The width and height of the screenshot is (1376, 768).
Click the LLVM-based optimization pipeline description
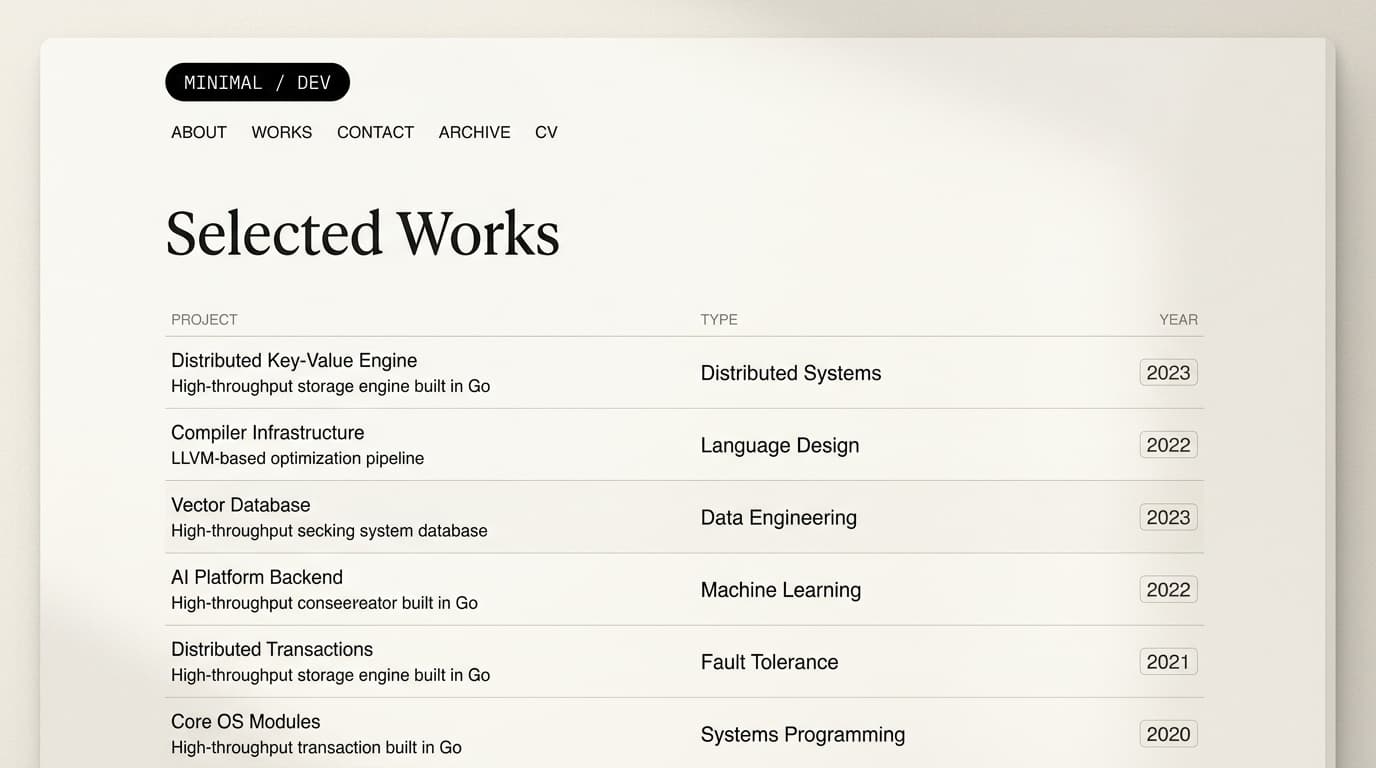pyautogui.click(x=298, y=458)
